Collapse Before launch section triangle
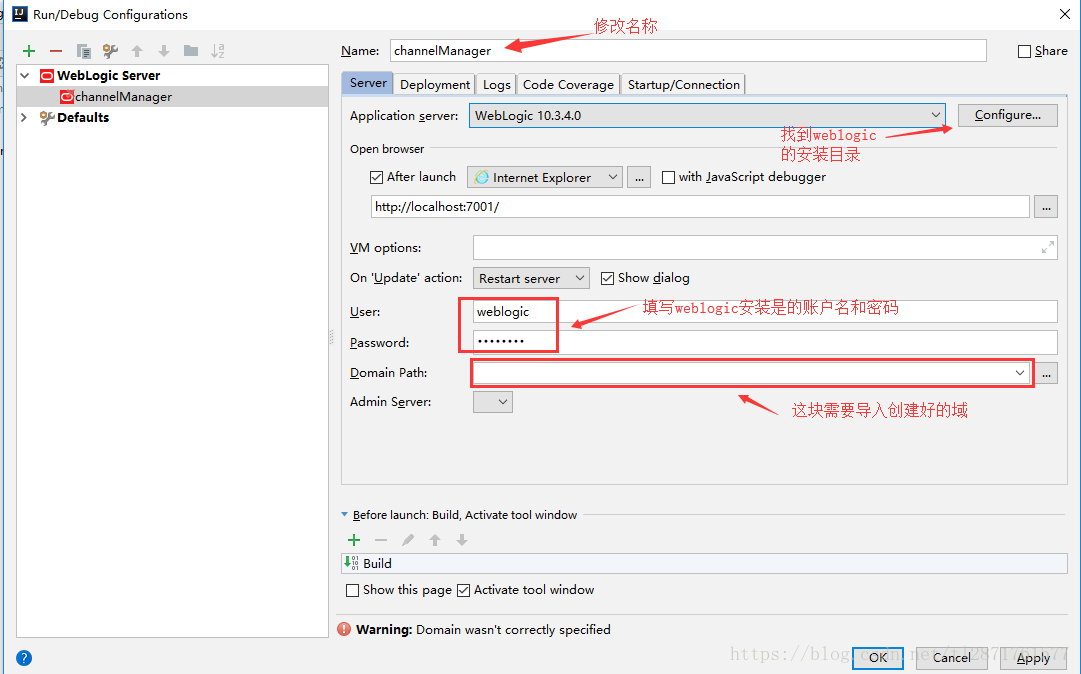The image size is (1081, 674). pyautogui.click(x=345, y=515)
